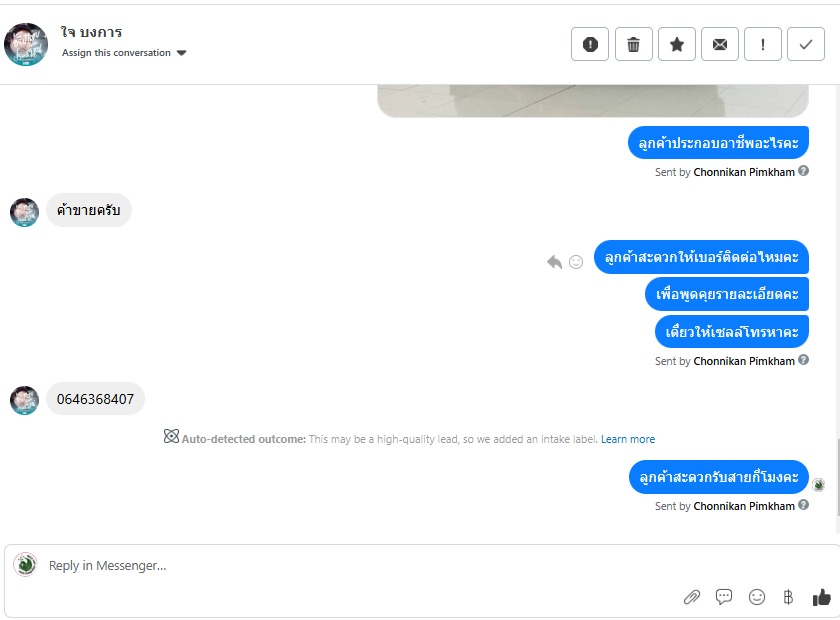Attach a file with paperclip icon
The height and width of the screenshot is (620, 840).
692,597
